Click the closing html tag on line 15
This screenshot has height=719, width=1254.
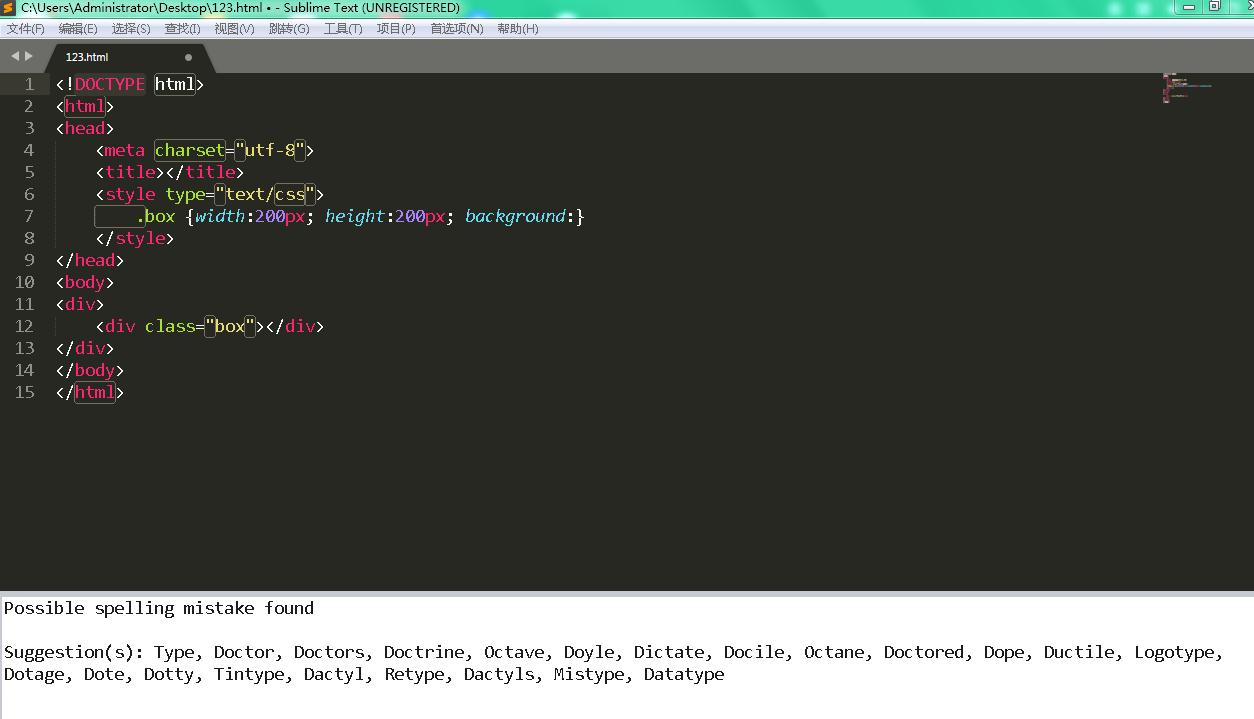click(90, 392)
